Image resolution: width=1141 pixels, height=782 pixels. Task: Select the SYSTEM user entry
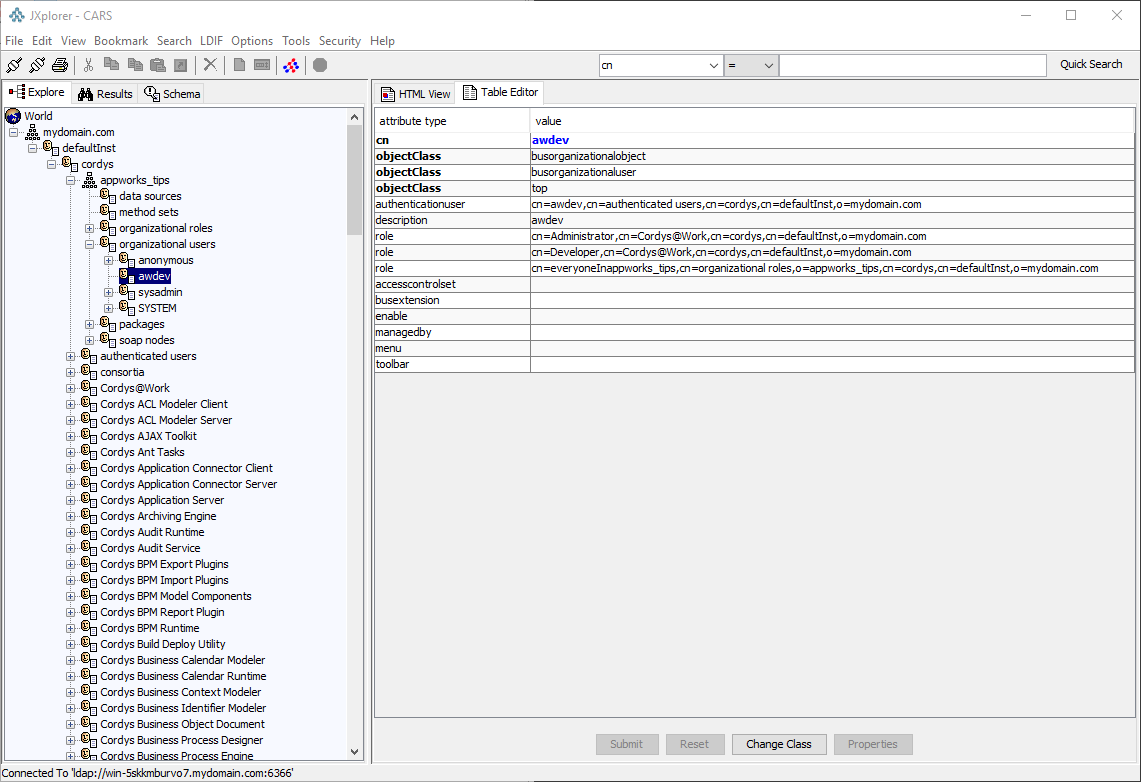[x=157, y=308]
